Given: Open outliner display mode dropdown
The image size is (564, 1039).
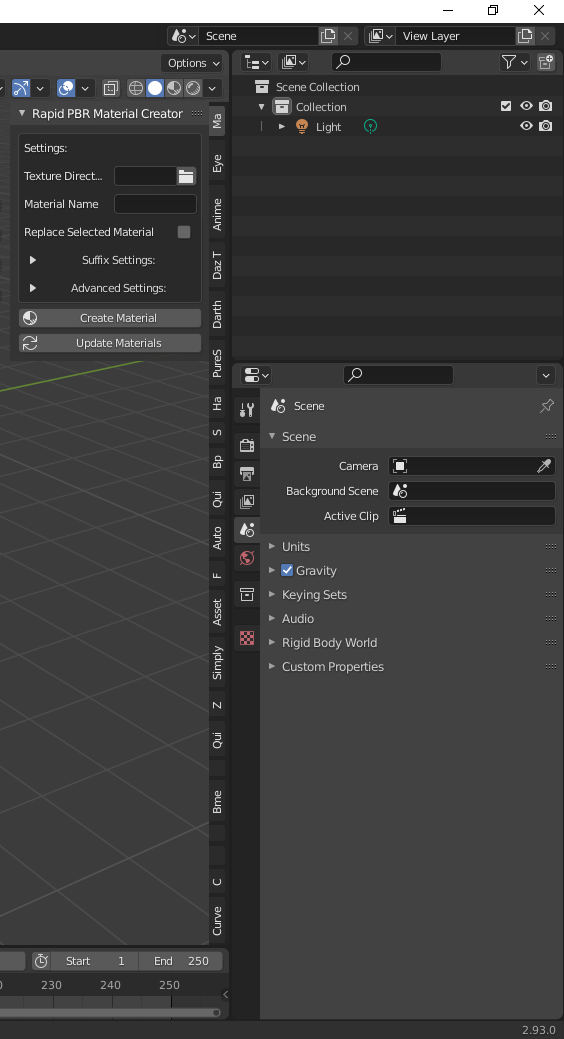Looking at the screenshot, I should (294, 62).
